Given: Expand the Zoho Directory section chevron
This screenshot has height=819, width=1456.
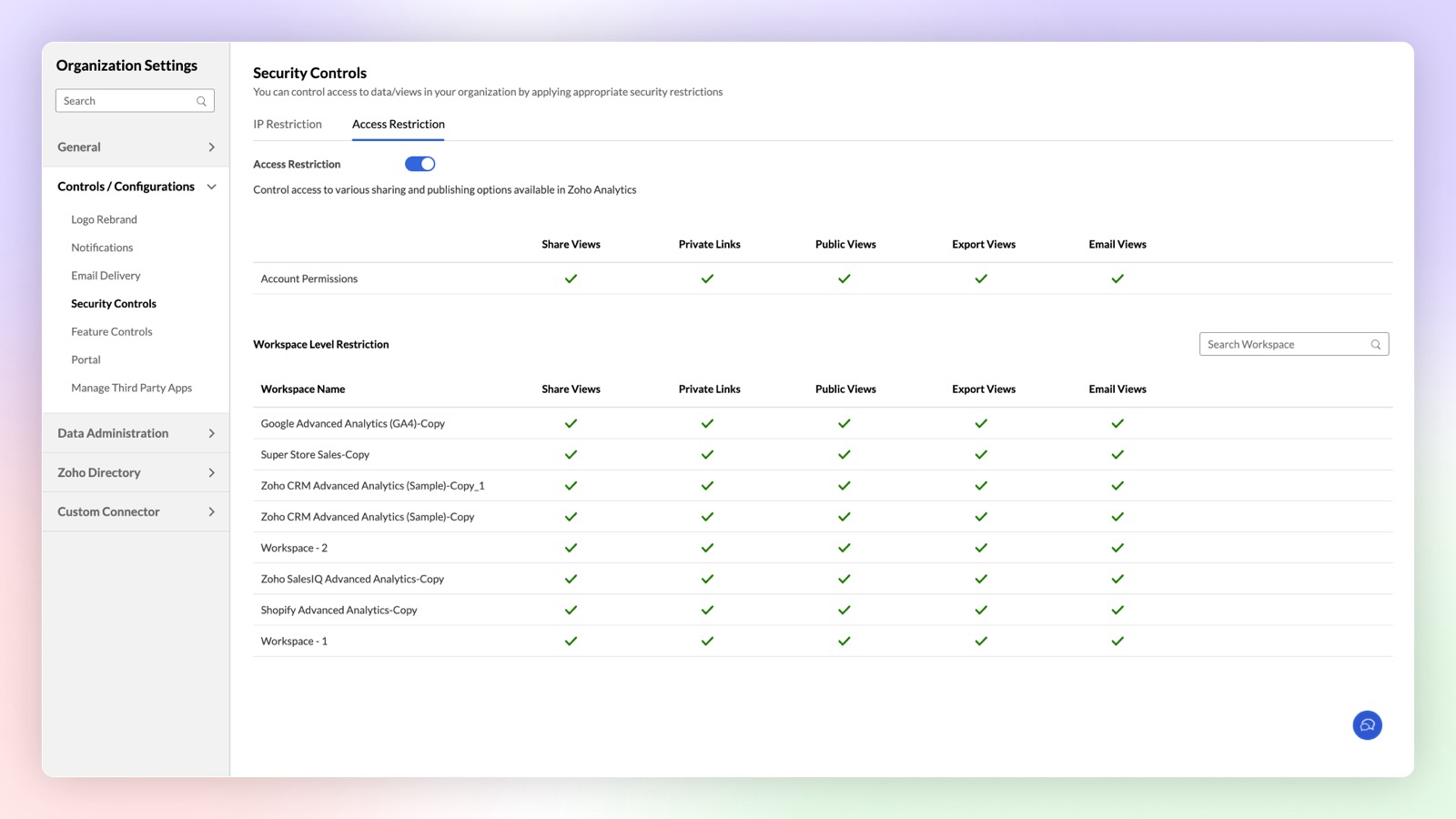Looking at the screenshot, I should [x=212, y=472].
